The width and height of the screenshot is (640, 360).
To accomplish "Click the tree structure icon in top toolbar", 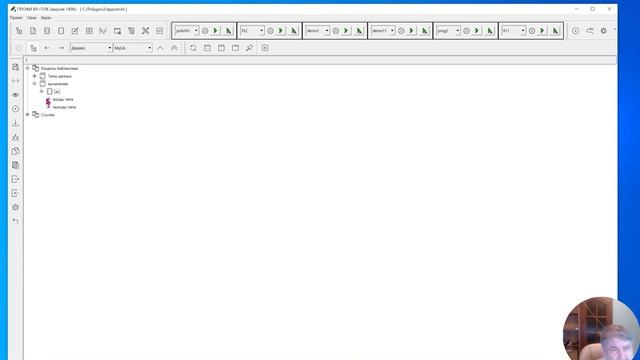I will pos(19,31).
